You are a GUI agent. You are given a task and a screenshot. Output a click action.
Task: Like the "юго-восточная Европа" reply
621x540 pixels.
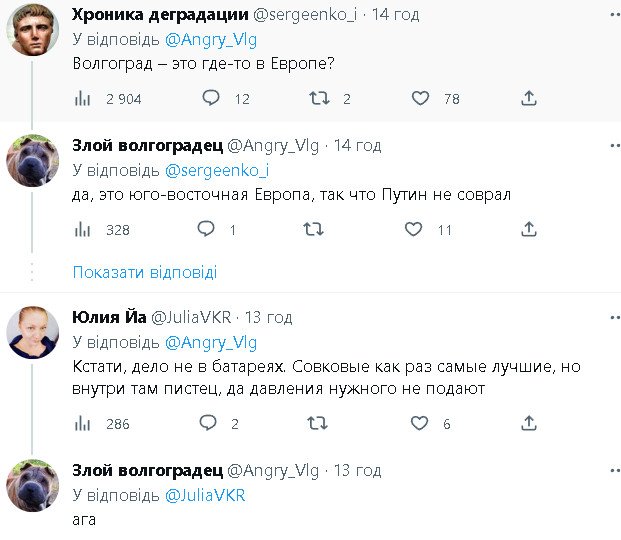414,229
